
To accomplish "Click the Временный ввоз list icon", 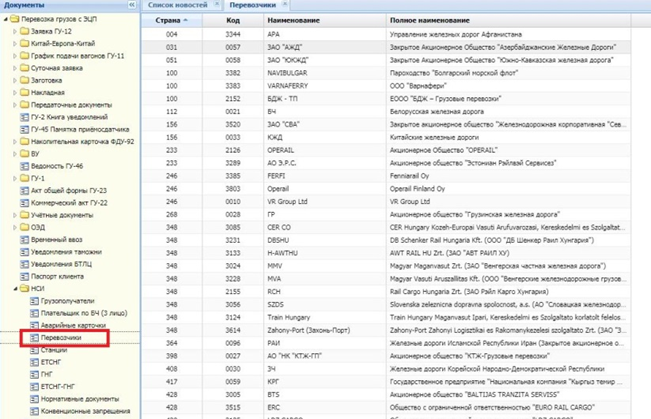I will click(x=24, y=240).
